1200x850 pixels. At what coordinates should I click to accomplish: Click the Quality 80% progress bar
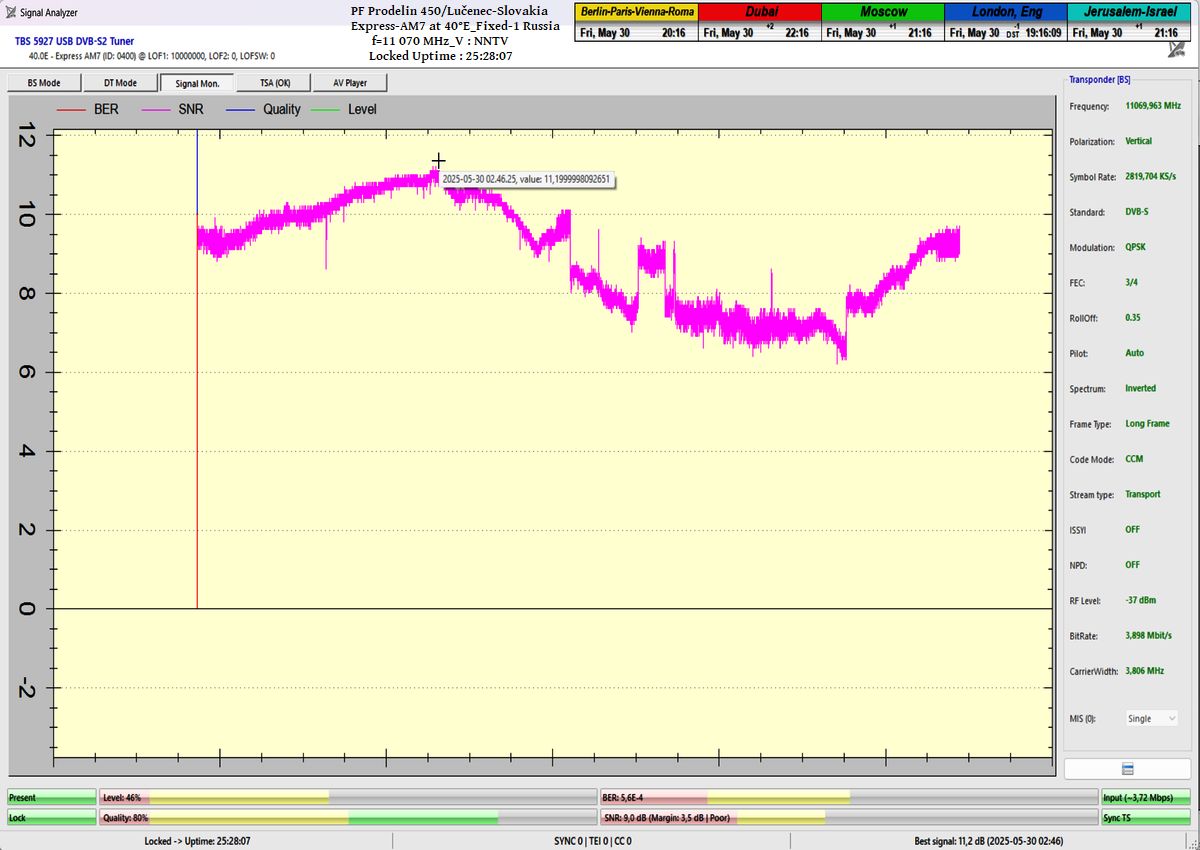347,818
